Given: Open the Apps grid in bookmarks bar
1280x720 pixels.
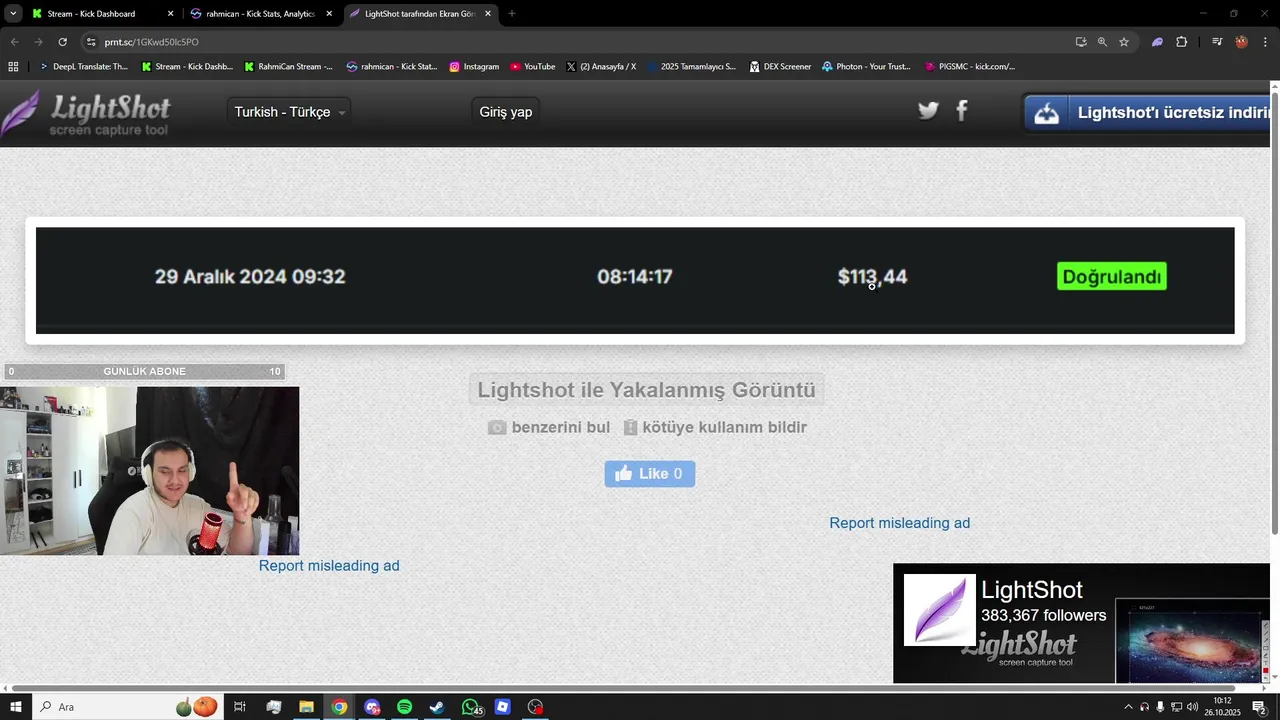Looking at the screenshot, I should pos(13,67).
